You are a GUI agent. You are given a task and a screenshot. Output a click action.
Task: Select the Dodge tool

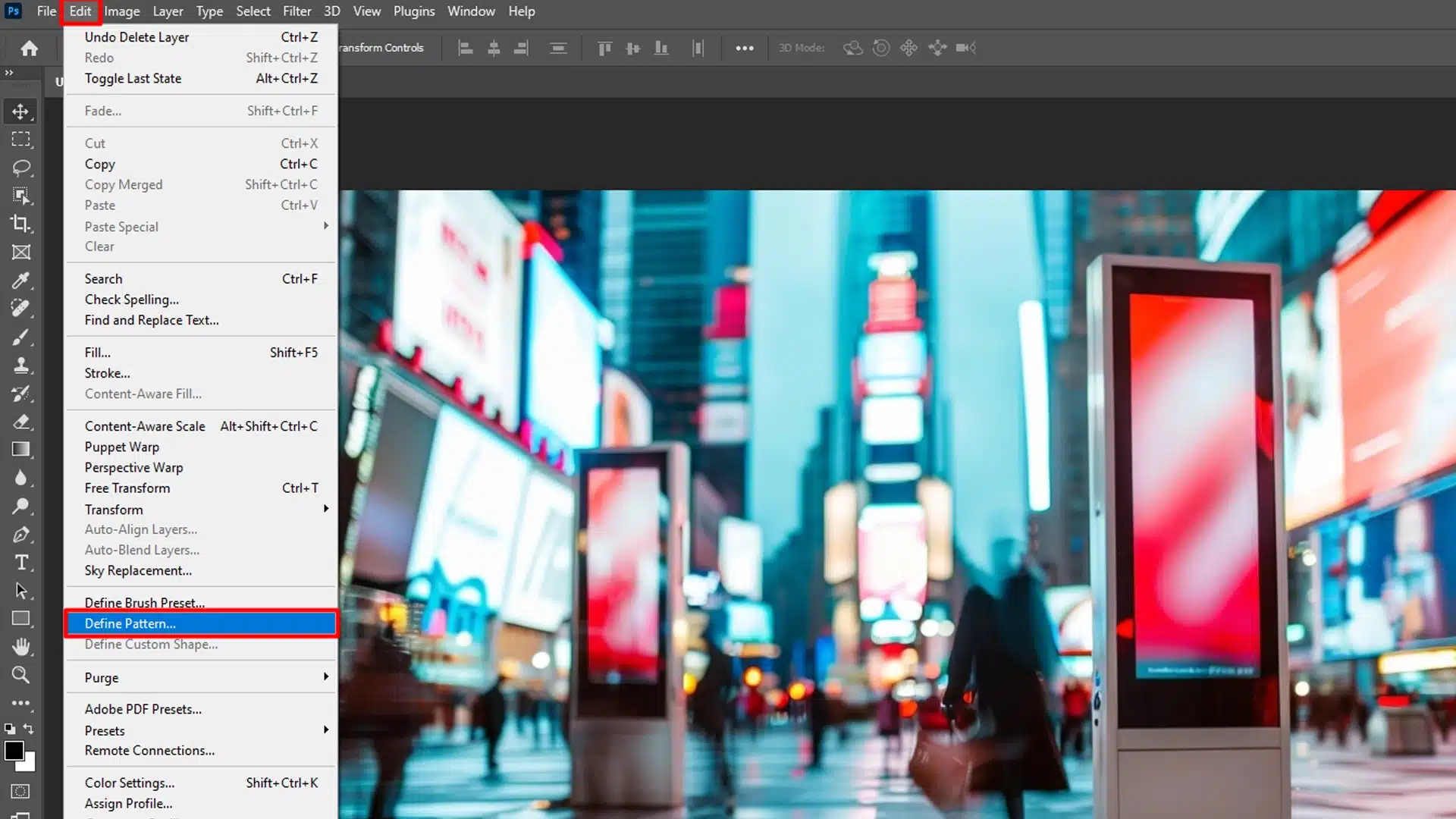coord(20,506)
